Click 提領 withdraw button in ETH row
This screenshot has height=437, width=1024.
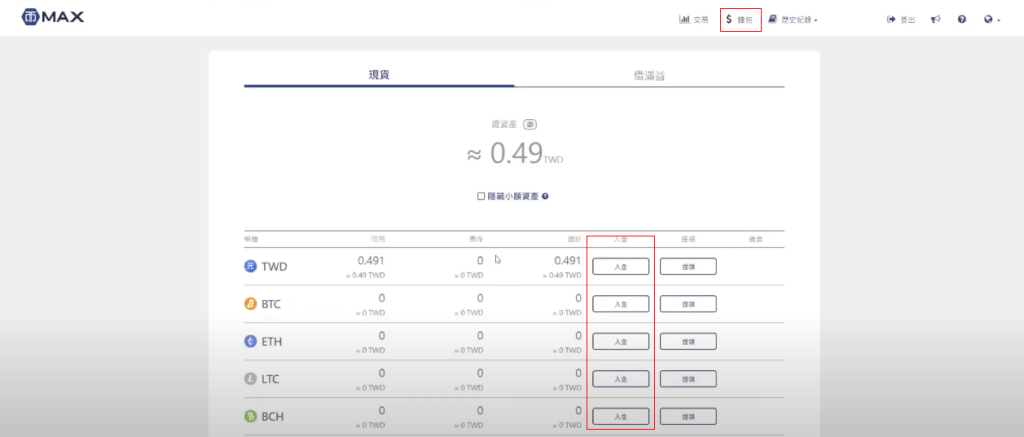[688, 341]
